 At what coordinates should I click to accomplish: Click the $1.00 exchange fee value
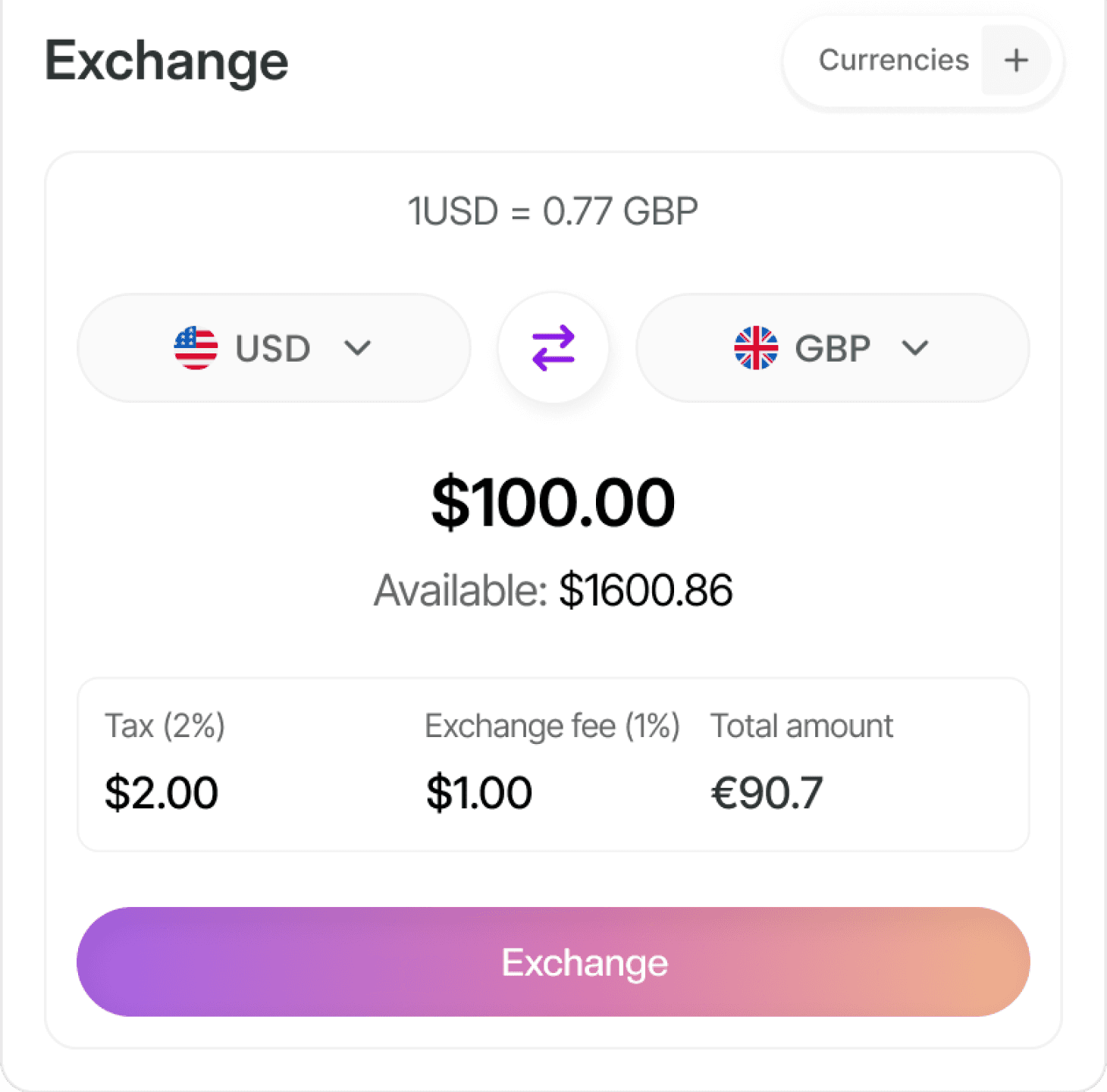pyautogui.click(x=479, y=792)
